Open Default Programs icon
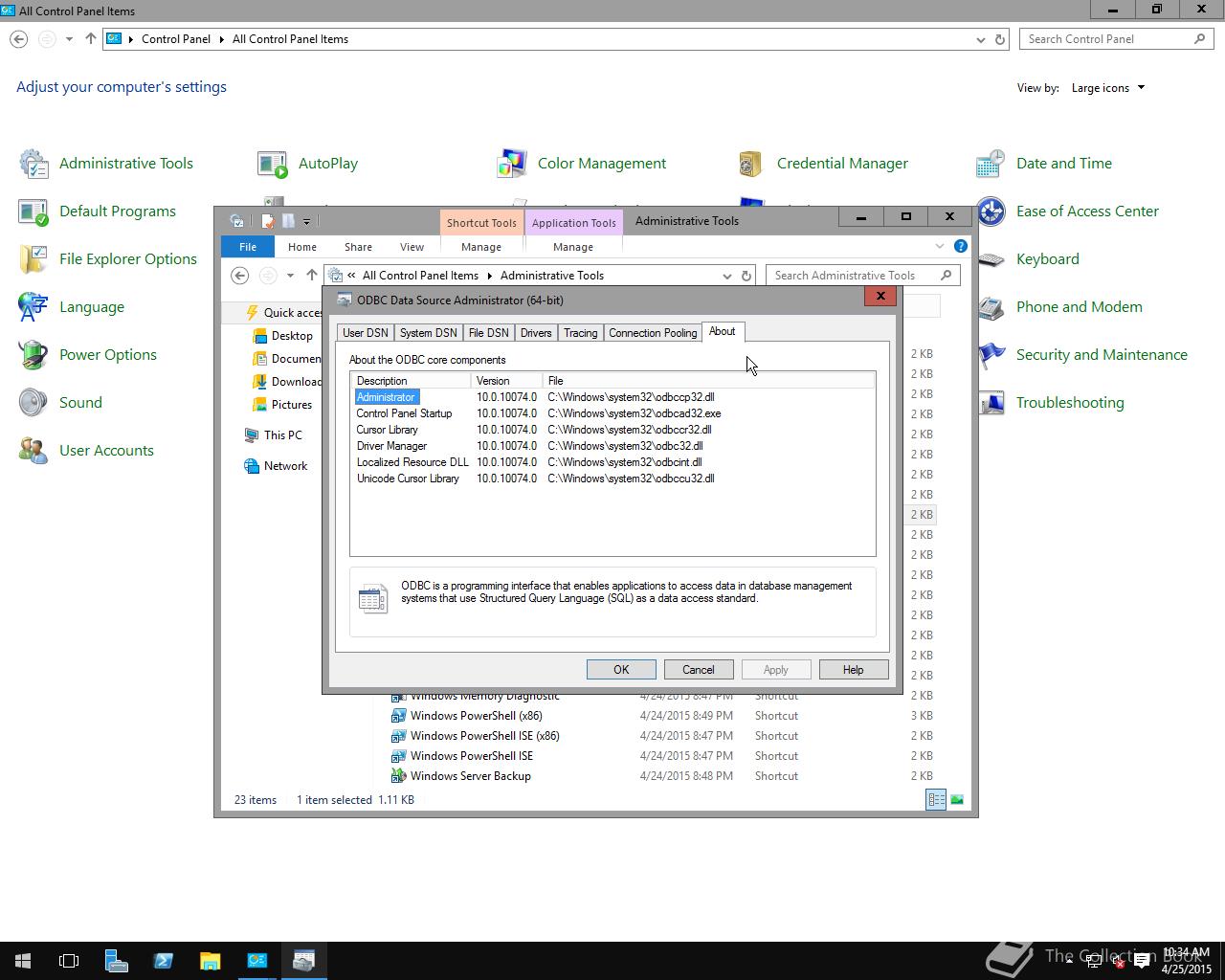Image resolution: width=1225 pixels, height=980 pixels. [x=97, y=212]
